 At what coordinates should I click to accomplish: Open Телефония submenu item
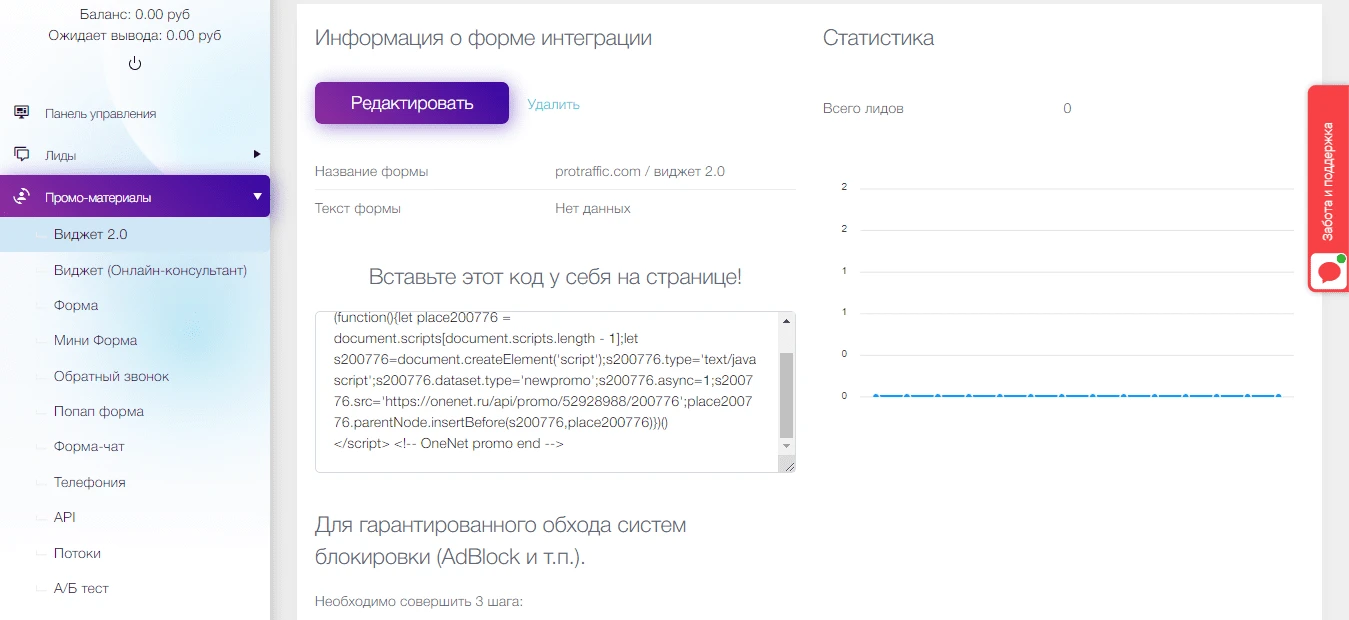pos(89,482)
